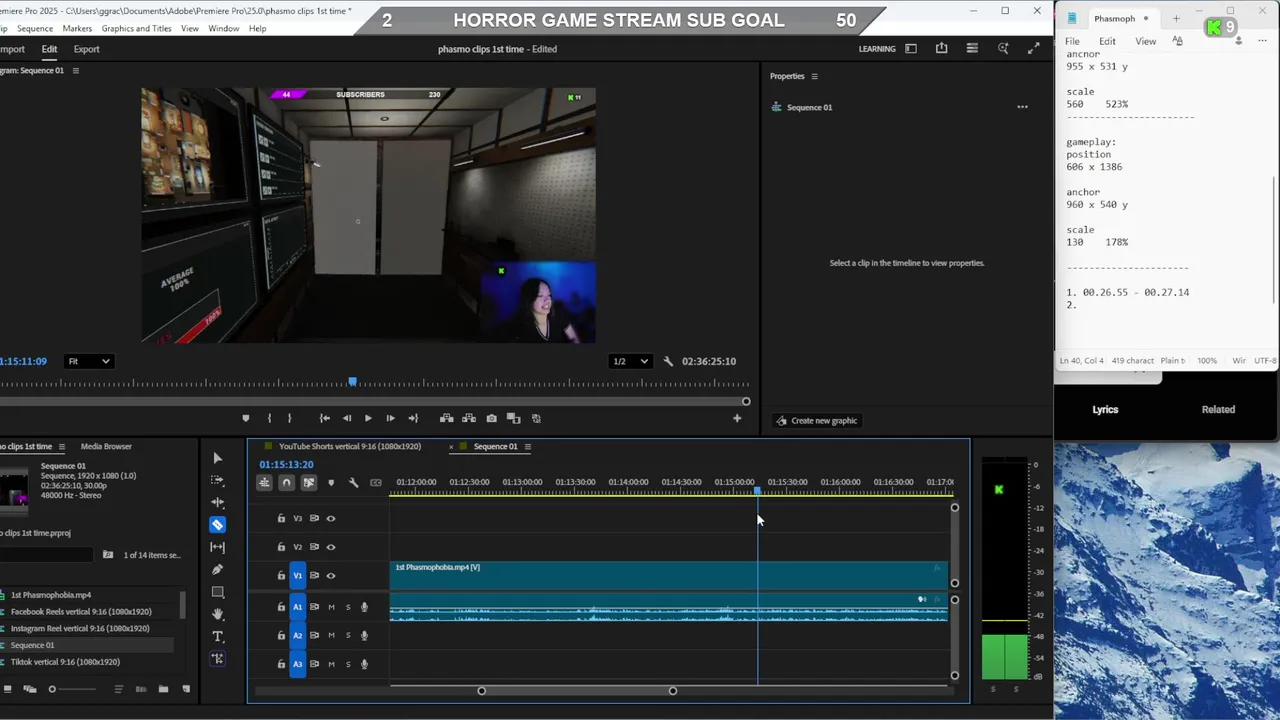
Task: Click the timeline Add Marker icon
Action: (x=331, y=483)
